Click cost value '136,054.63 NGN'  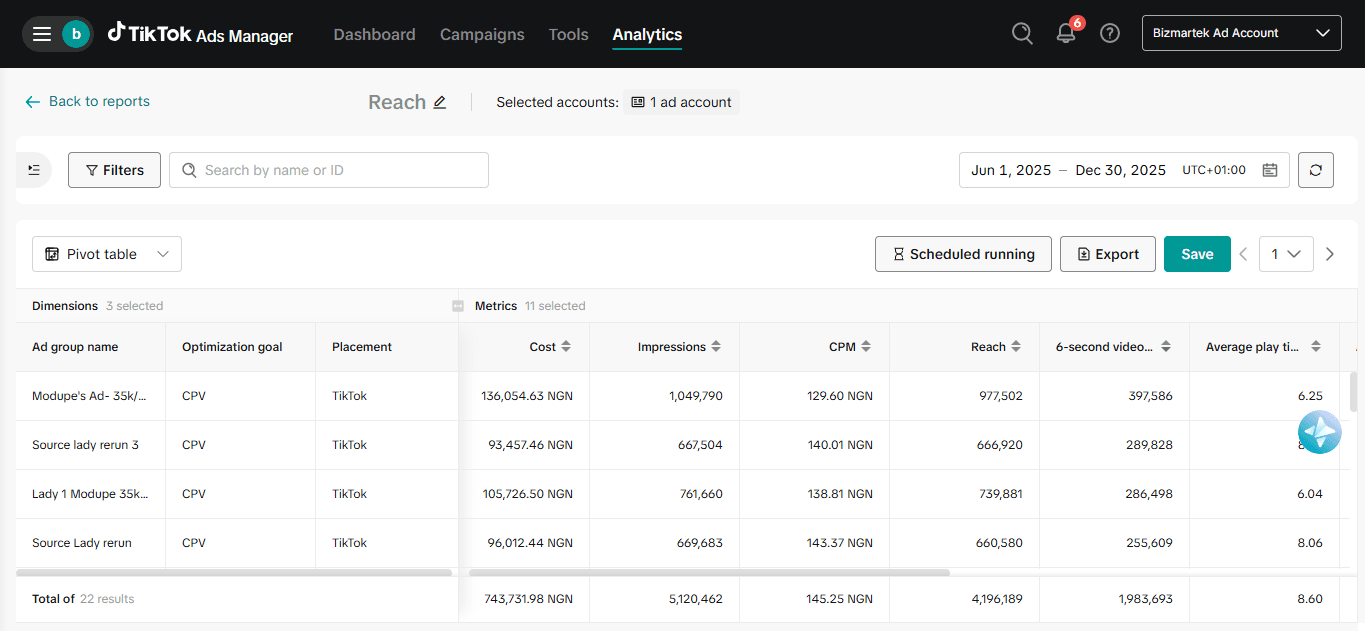[527, 396]
